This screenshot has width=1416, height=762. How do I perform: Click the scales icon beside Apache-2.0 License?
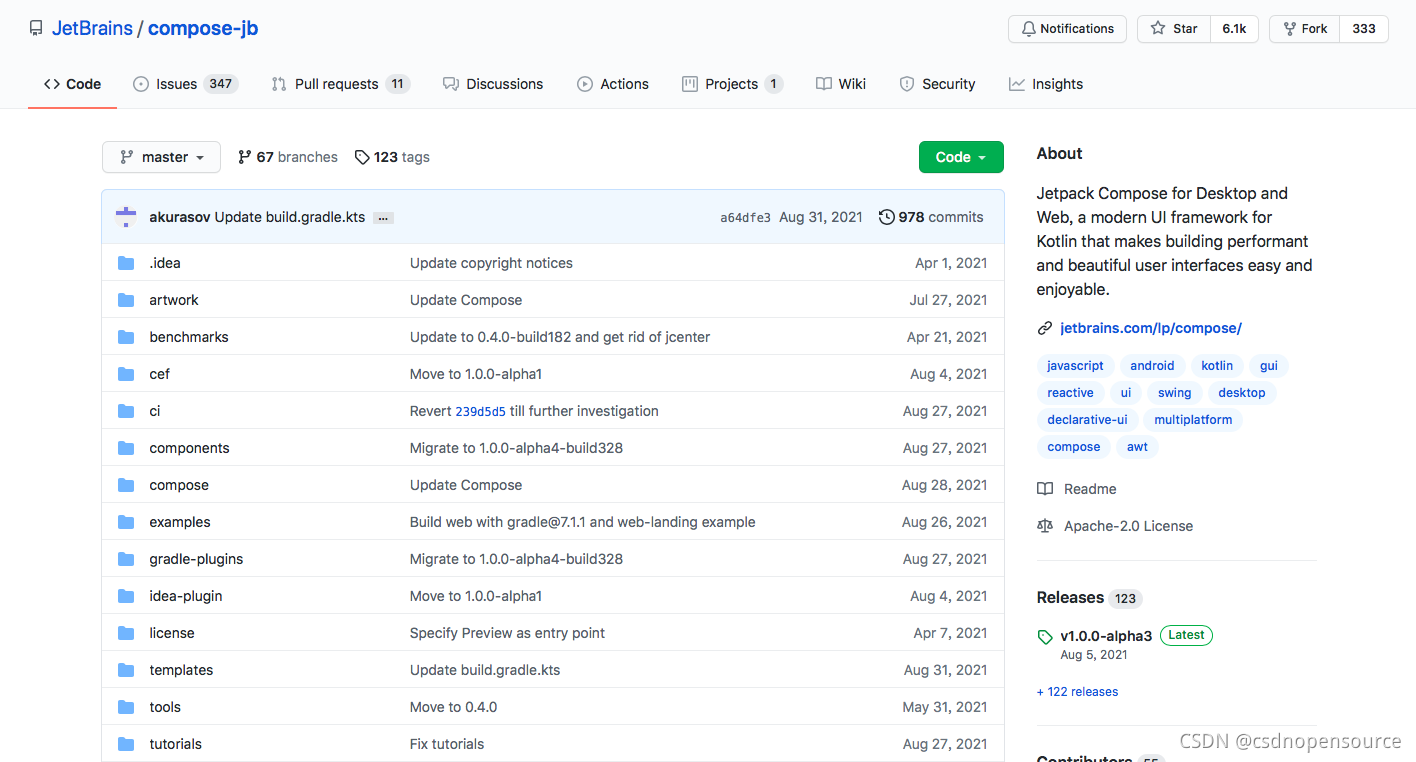pyautogui.click(x=1045, y=526)
